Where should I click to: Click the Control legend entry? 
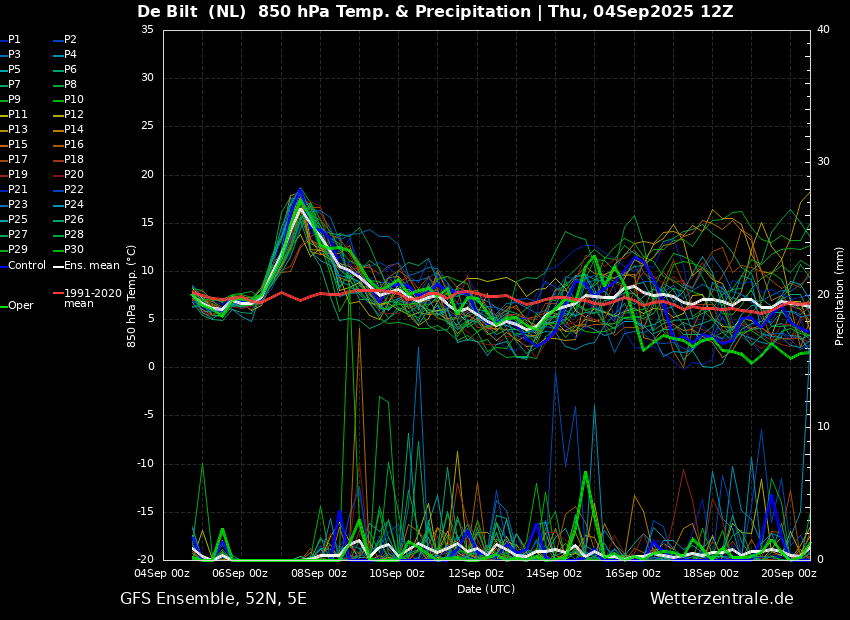pos(23,266)
